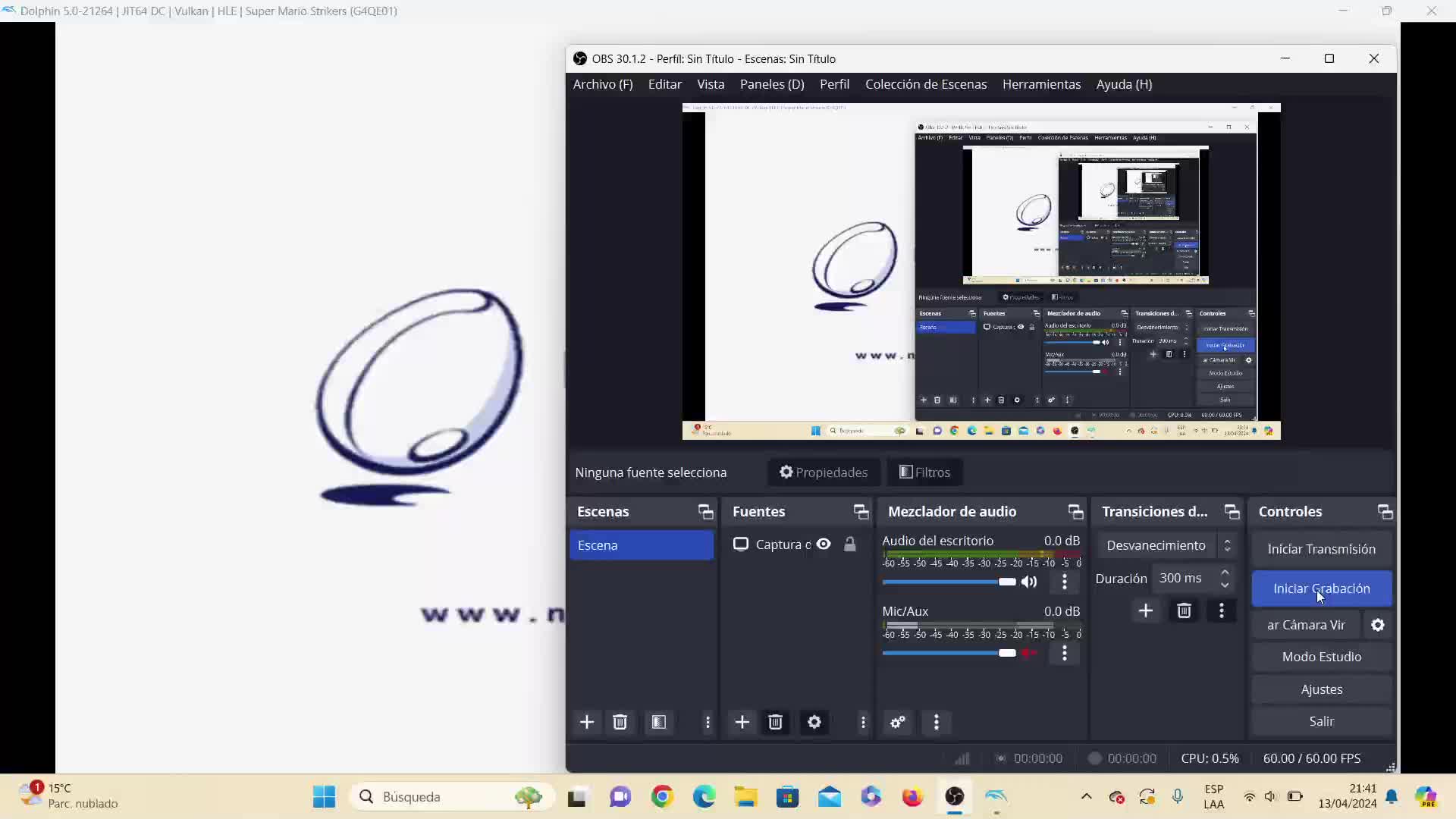Open the weather widget showing 15°C
1456x819 pixels.
coord(68,796)
